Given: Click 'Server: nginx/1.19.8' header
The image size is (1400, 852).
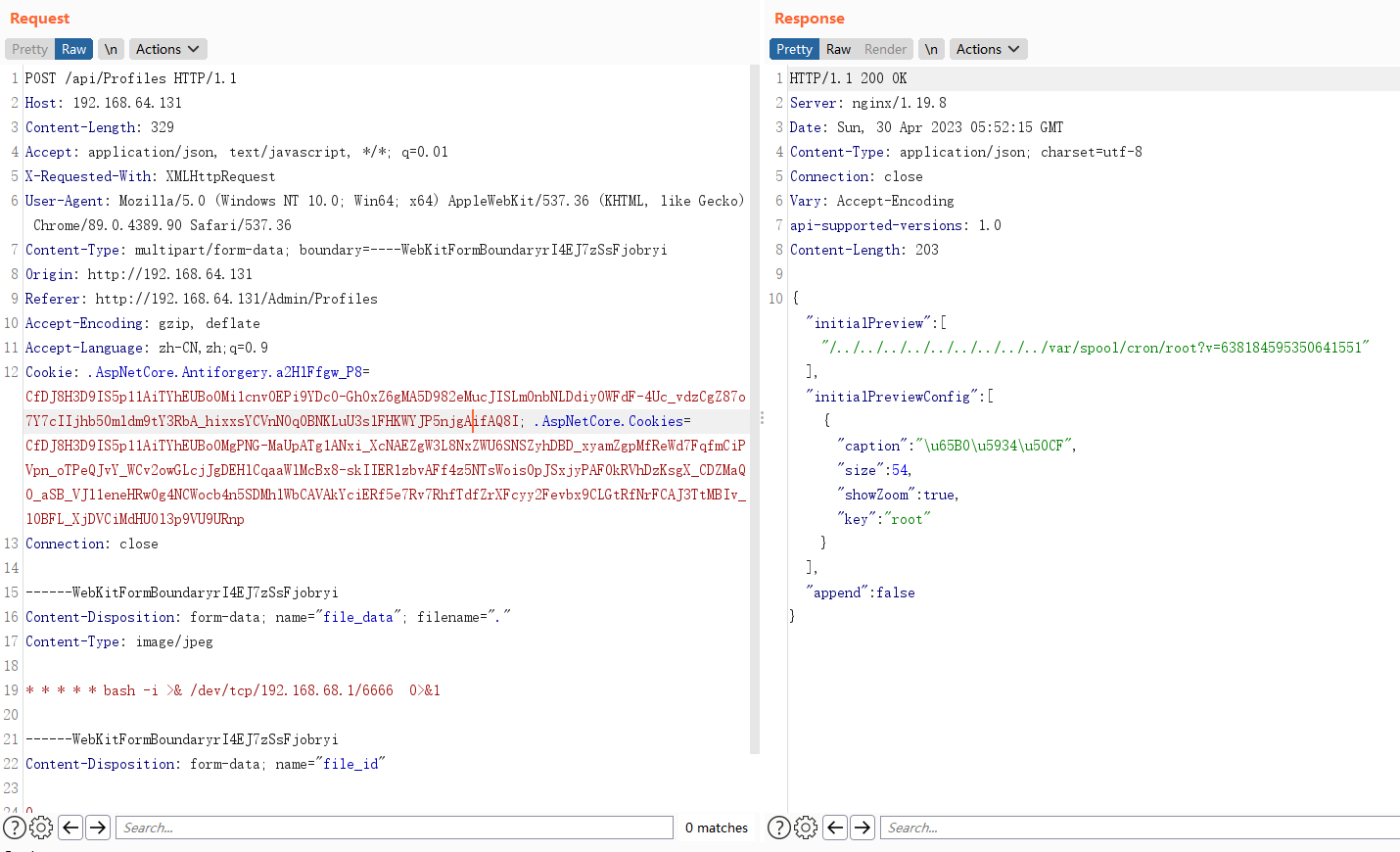Looking at the screenshot, I should coord(868,103).
